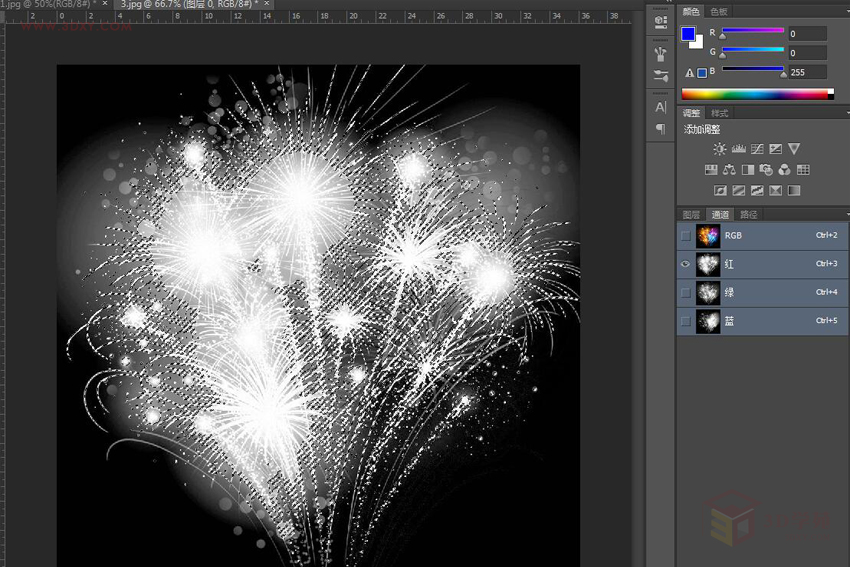The width and height of the screenshot is (850, 567).
Task: Add a Threshold adjustment
Action: coord(757,190)
